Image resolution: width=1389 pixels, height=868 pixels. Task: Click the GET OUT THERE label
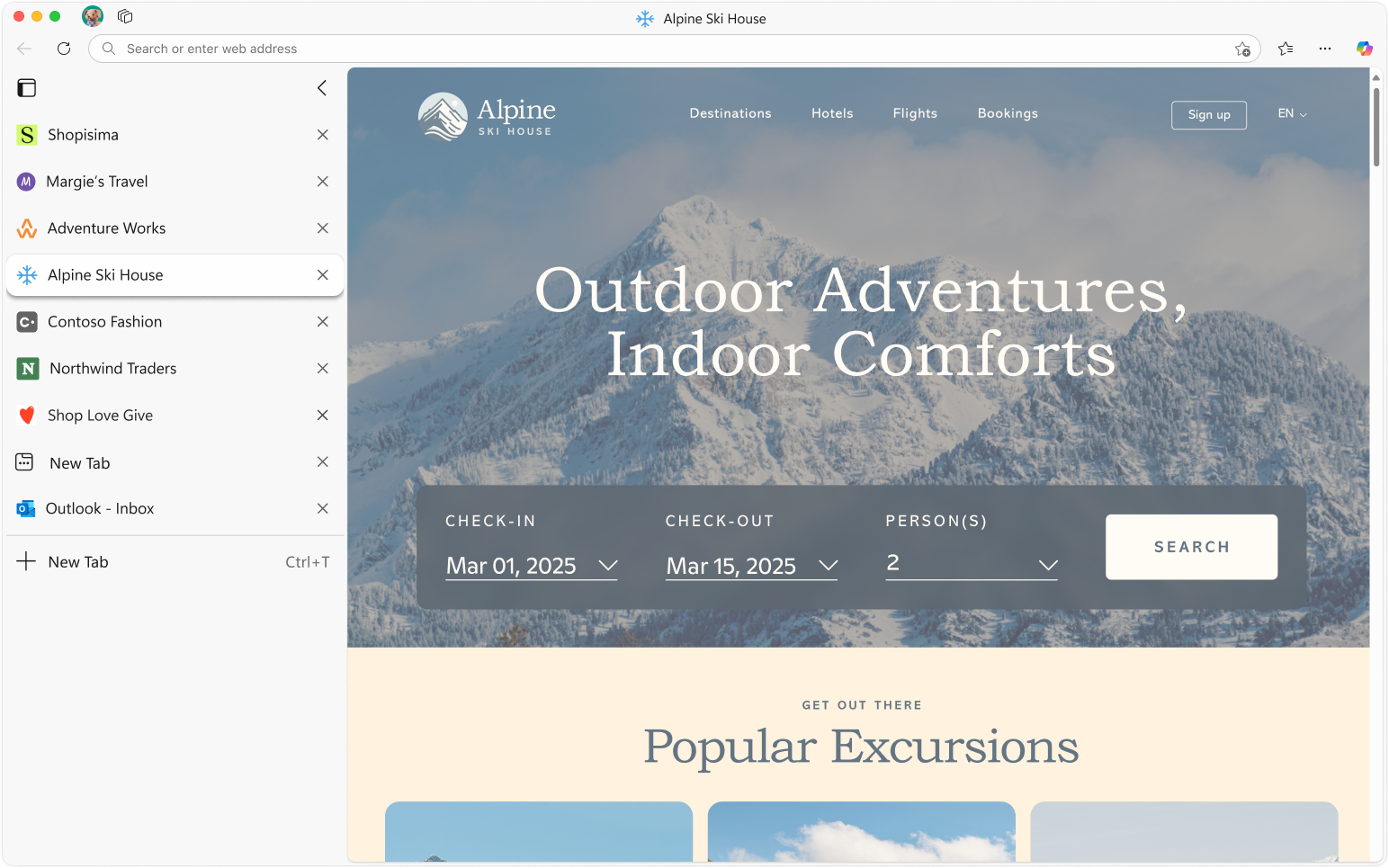(862, 705)
